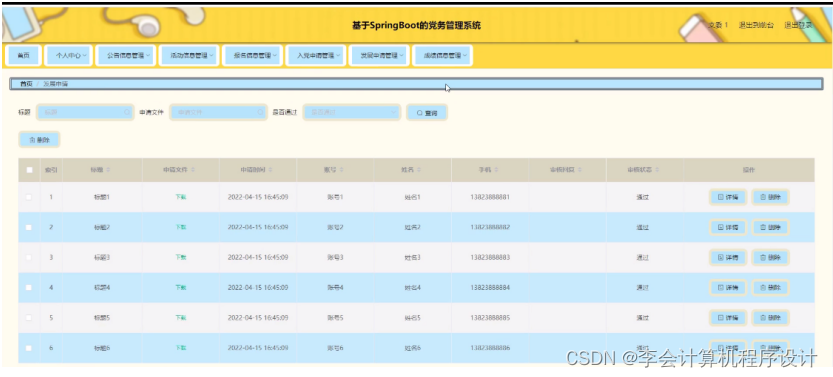Viewport: 833px width, 377px height.
Task: Check the checkbox for row 标题6
Action: click(29, 348)
